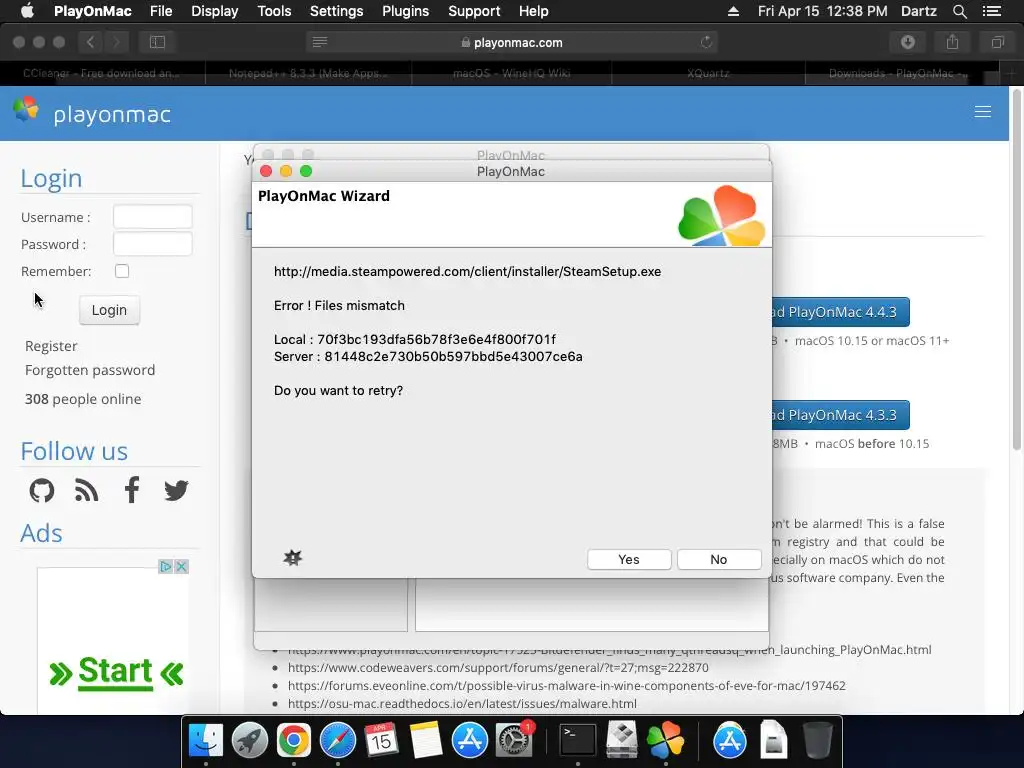
Task: Toggle the Safari sidebar button
Action: 157,42
